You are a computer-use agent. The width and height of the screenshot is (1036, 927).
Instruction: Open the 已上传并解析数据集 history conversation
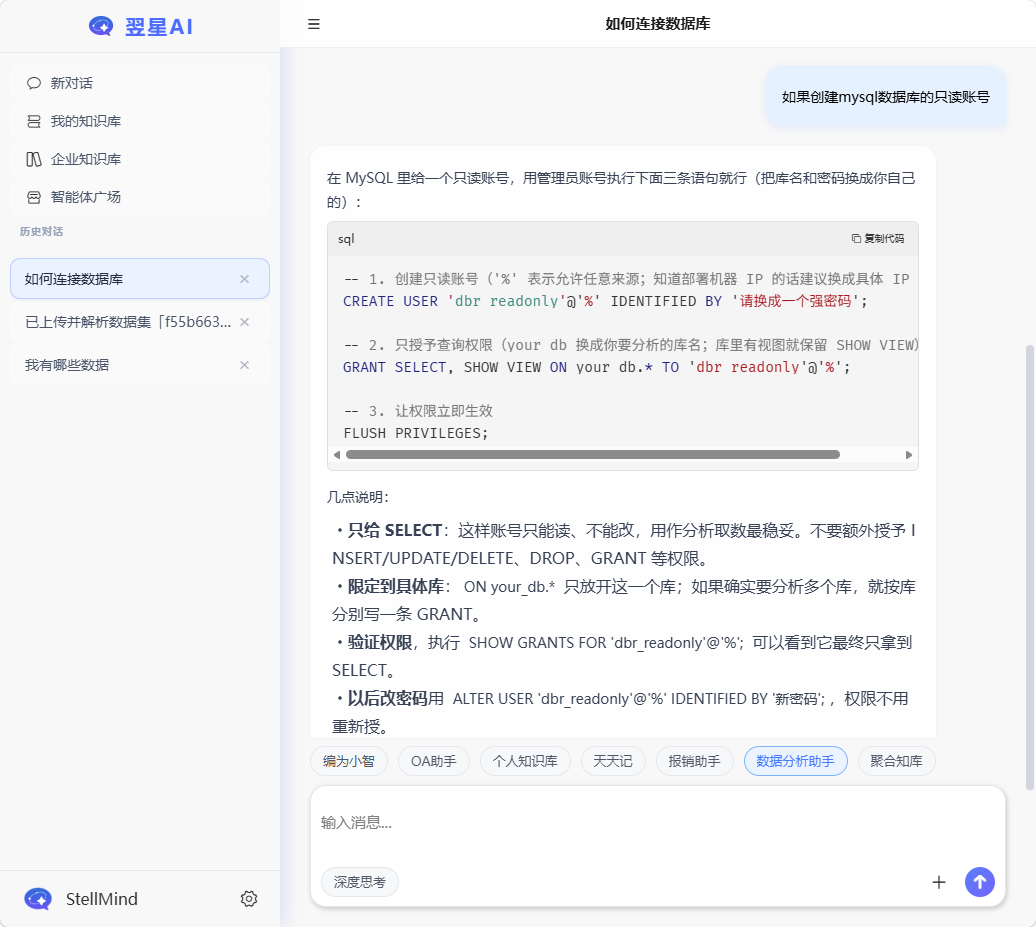[140, 322]
